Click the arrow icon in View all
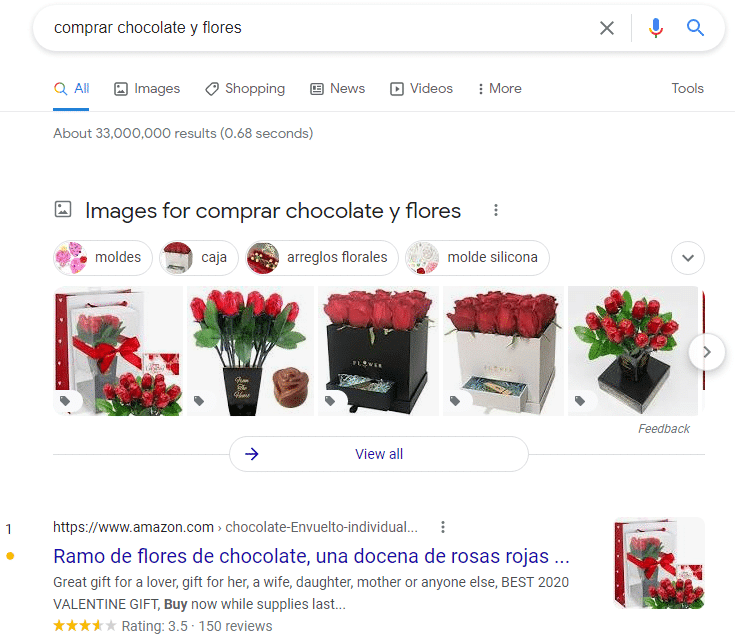This screenshot has height=643, width=735. [x=252, y=454]
